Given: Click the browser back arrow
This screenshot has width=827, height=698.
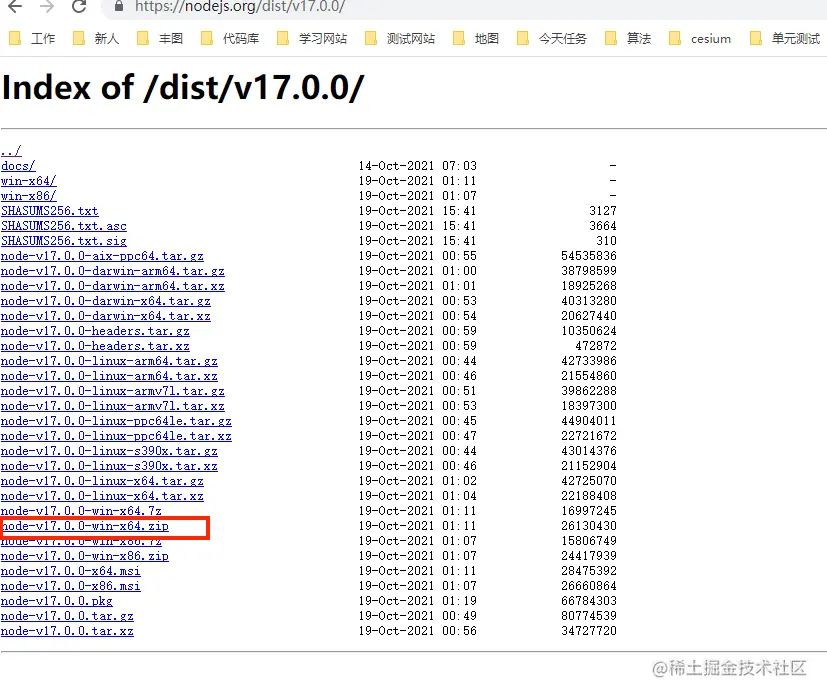Looking at the screenshot, I should pyautogui.click(x=15, y=6).
